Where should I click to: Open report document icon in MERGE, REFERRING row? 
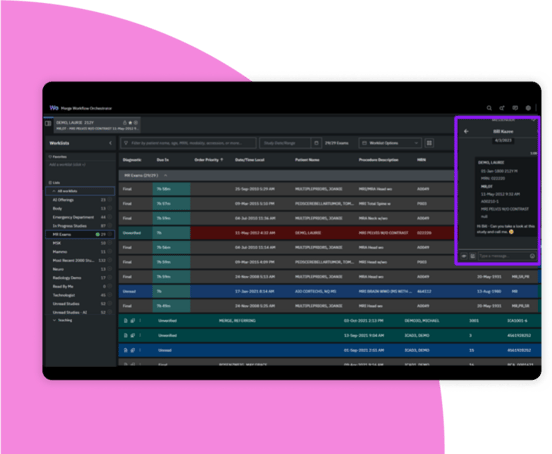point(126,321)
